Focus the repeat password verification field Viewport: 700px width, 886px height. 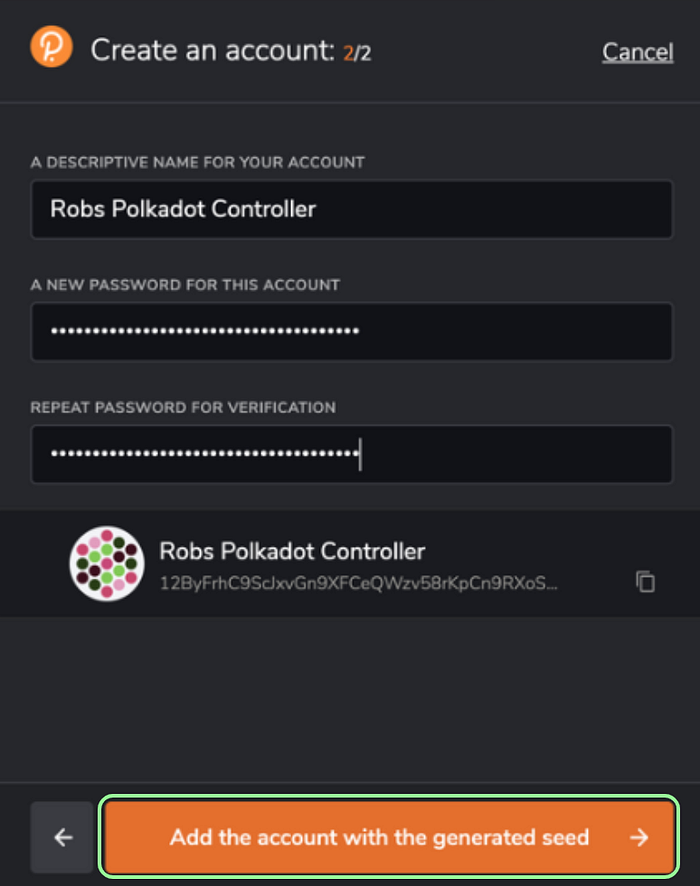351,454
